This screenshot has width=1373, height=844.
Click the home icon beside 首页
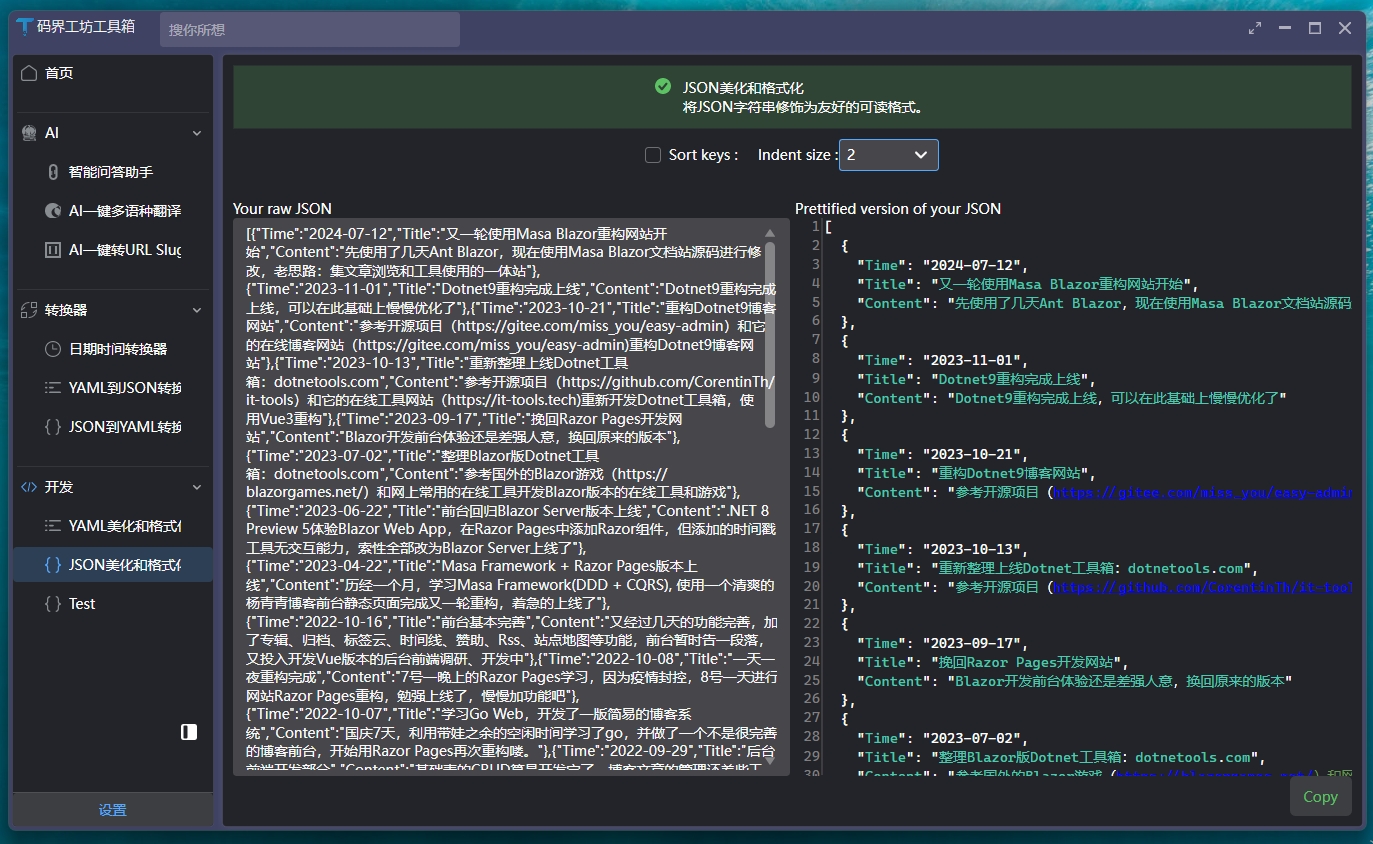click(x=29, y=73)
